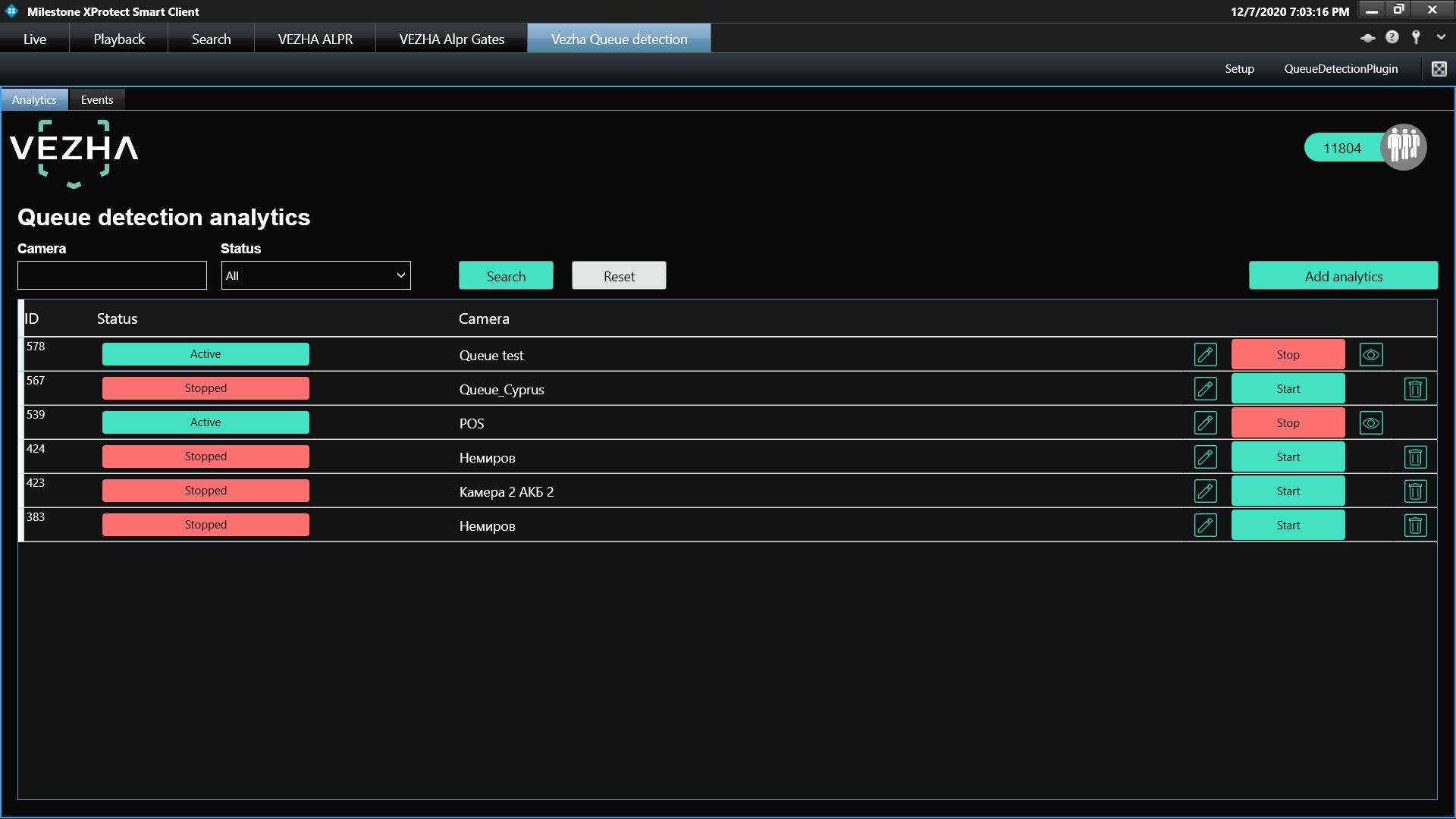Click the Stopped status of Queue_Cyprus

(x=206, y=388)
